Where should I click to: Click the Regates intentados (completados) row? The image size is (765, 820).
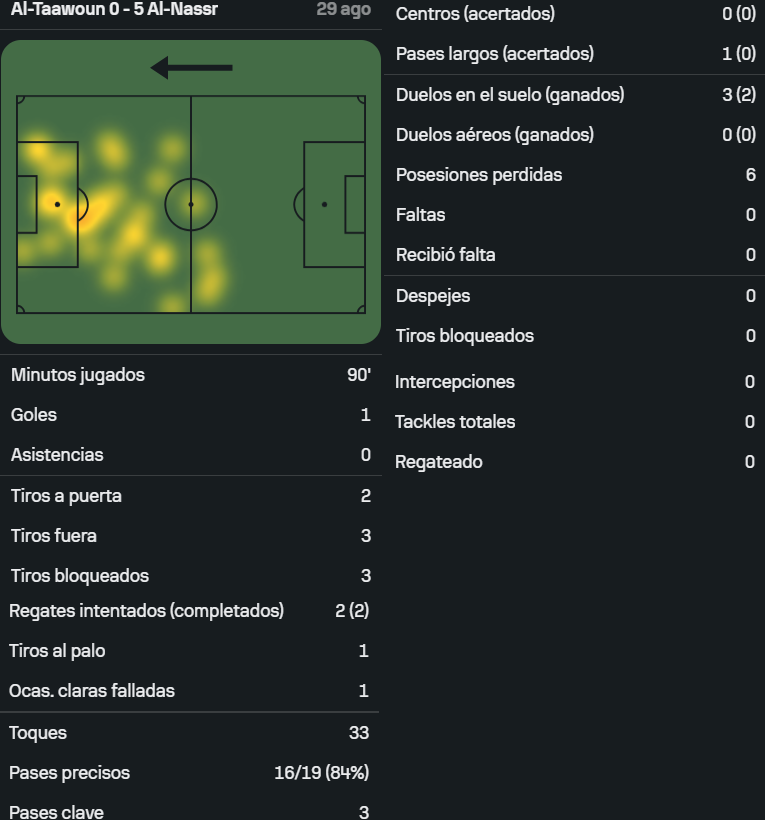point(189,611)
